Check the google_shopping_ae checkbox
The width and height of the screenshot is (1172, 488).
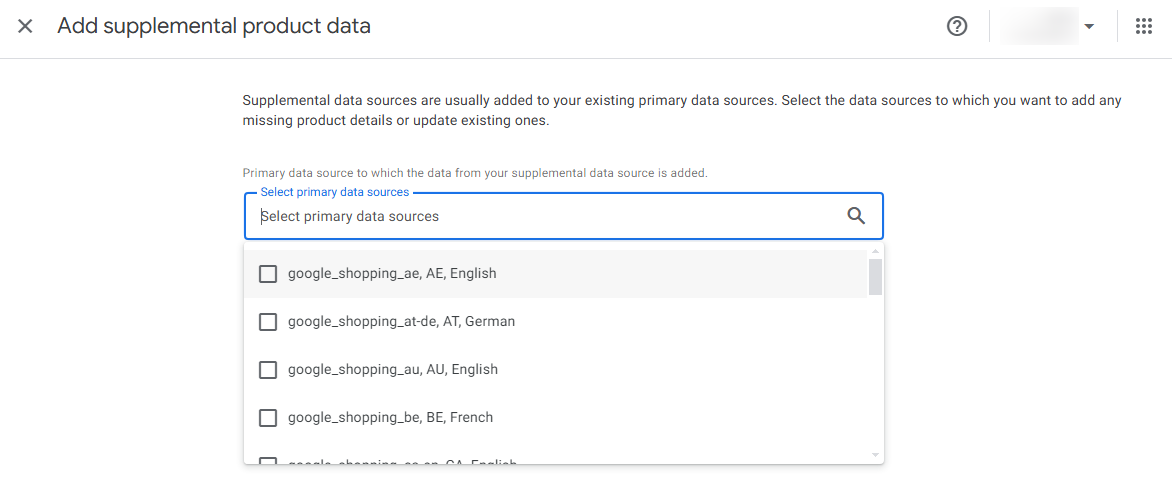tap(268, 274)
